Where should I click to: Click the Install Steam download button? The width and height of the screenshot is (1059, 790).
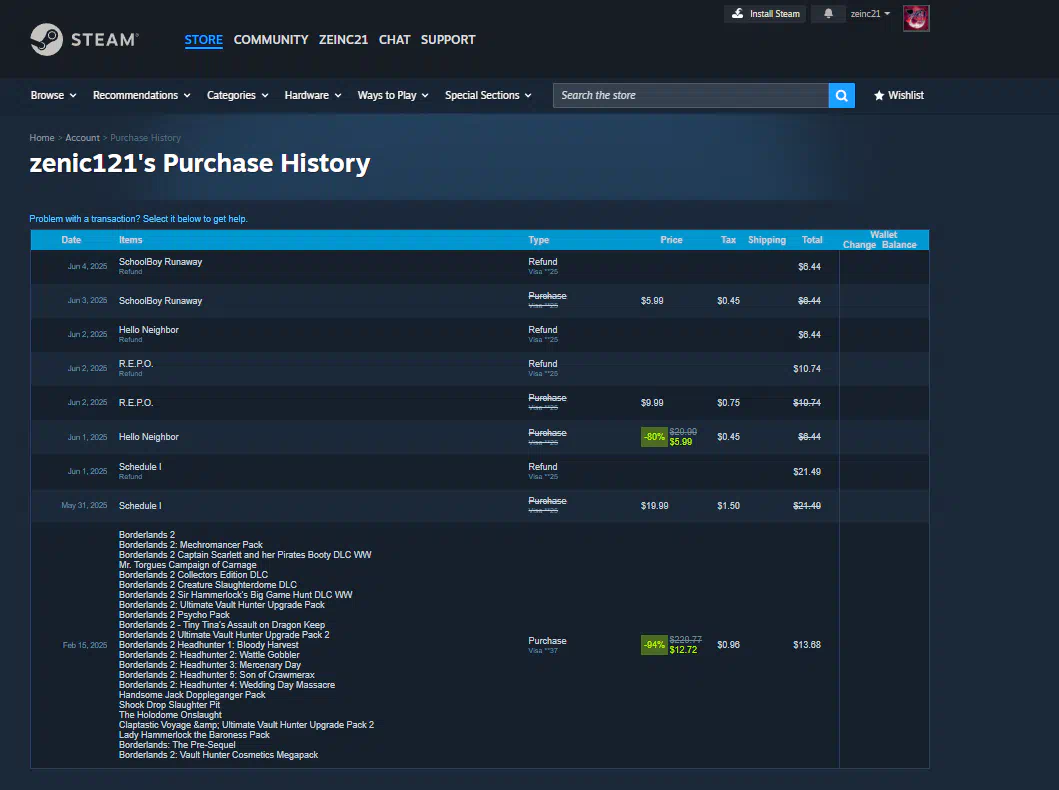(x=765, y=14)
